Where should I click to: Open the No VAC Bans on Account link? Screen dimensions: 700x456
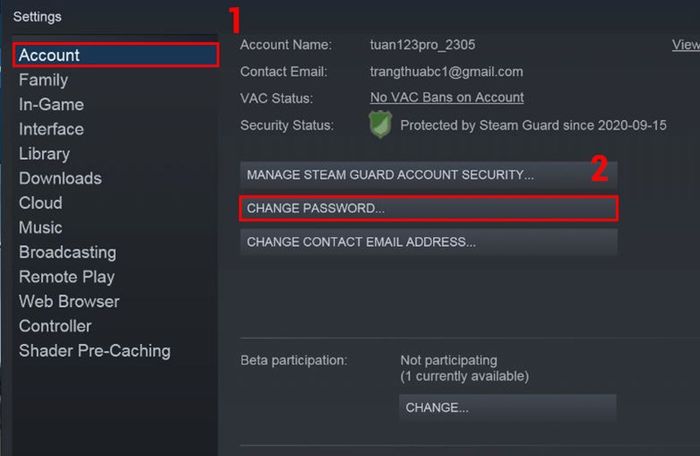point(447,98)
